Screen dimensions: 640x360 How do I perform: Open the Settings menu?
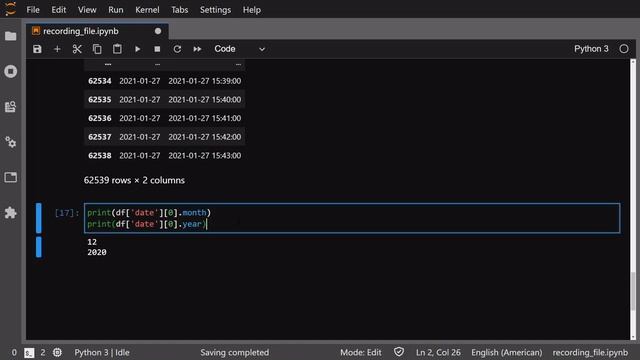(x=215, y=10)
